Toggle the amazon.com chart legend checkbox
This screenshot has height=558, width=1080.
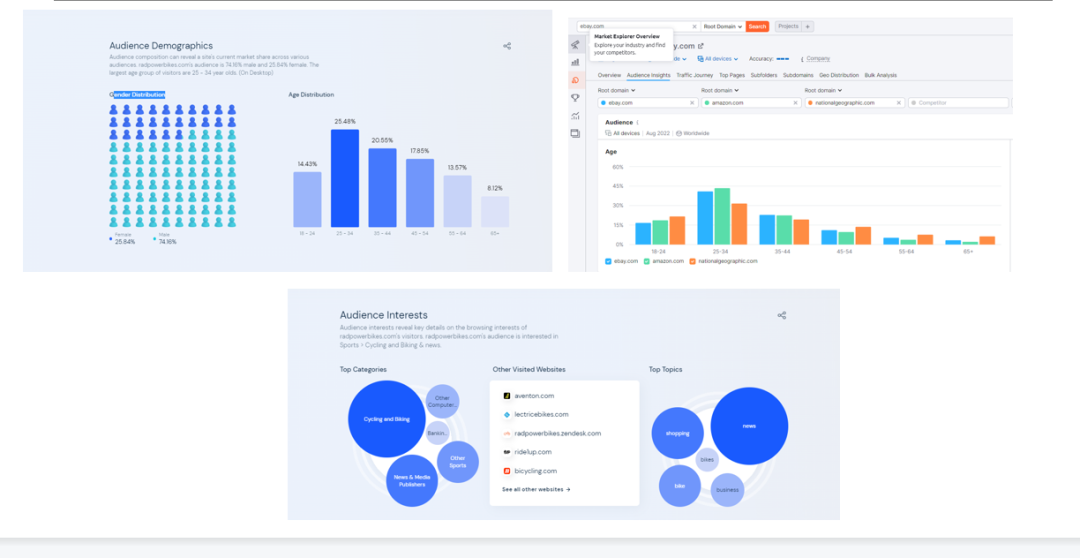pyautogui.click(x=647, y=261)
